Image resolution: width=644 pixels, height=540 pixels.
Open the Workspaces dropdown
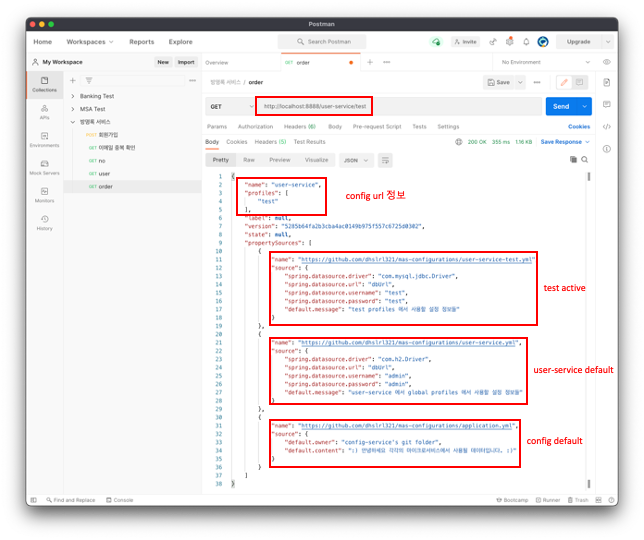[90, 42]
